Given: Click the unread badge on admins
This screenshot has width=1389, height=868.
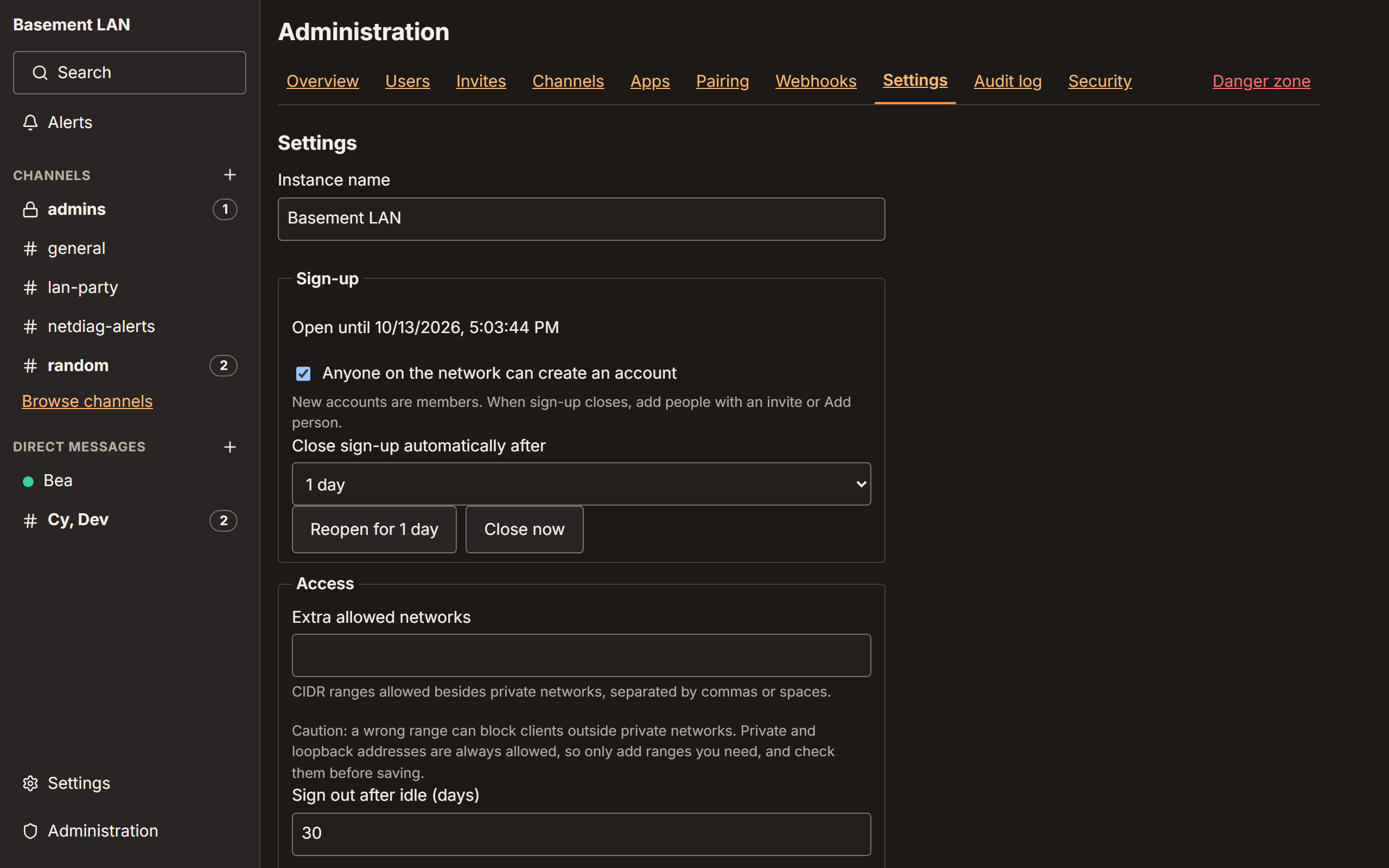Looking at the screenshot, I should pos(225,209).
